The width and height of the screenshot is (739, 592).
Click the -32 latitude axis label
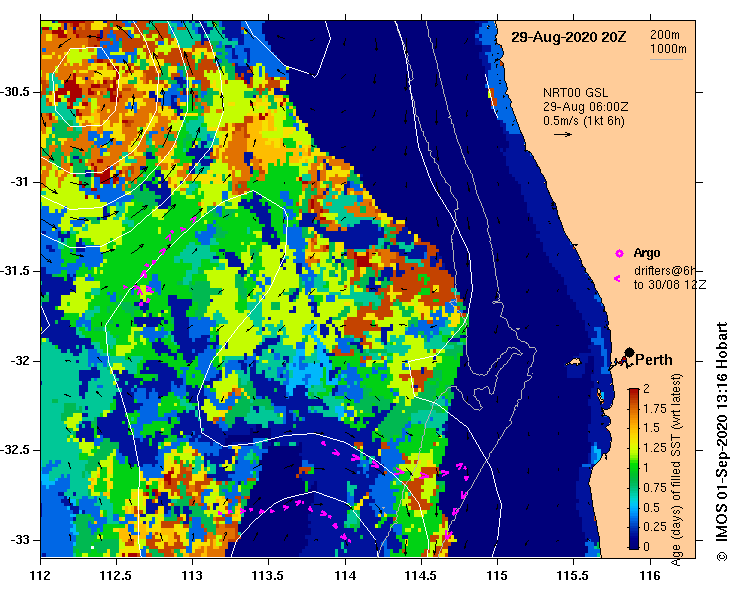20,361
